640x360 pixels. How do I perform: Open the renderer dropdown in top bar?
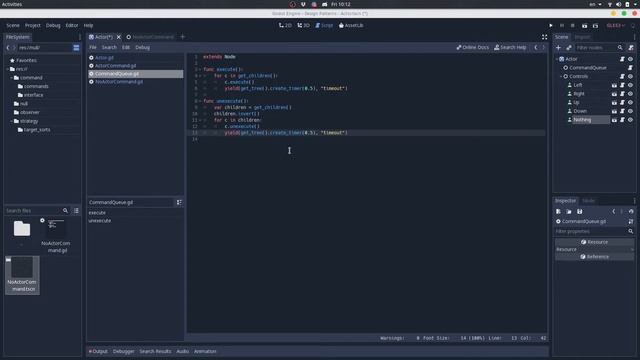616,25
